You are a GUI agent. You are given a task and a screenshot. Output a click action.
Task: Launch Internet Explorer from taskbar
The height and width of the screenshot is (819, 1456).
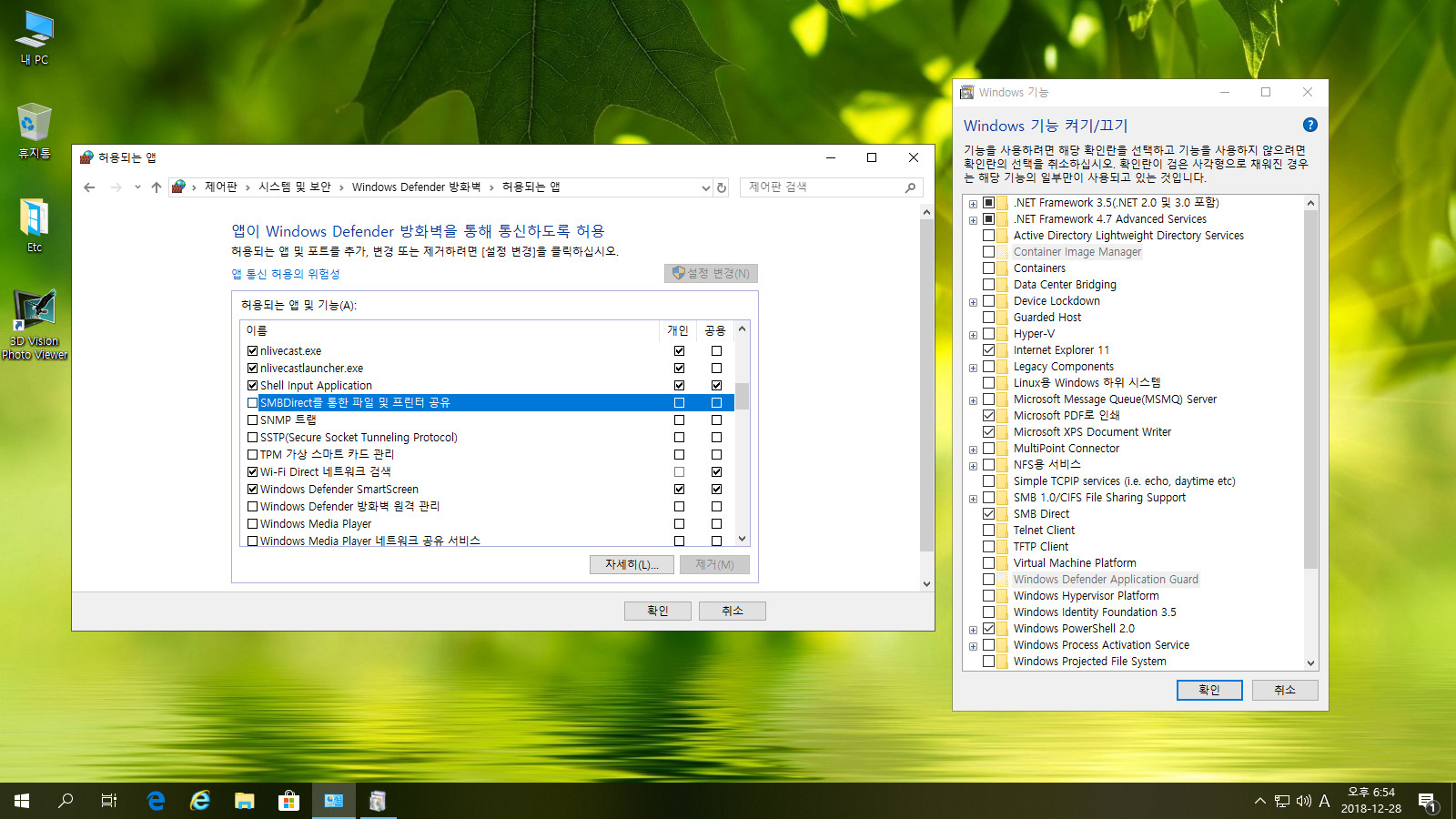200,801
